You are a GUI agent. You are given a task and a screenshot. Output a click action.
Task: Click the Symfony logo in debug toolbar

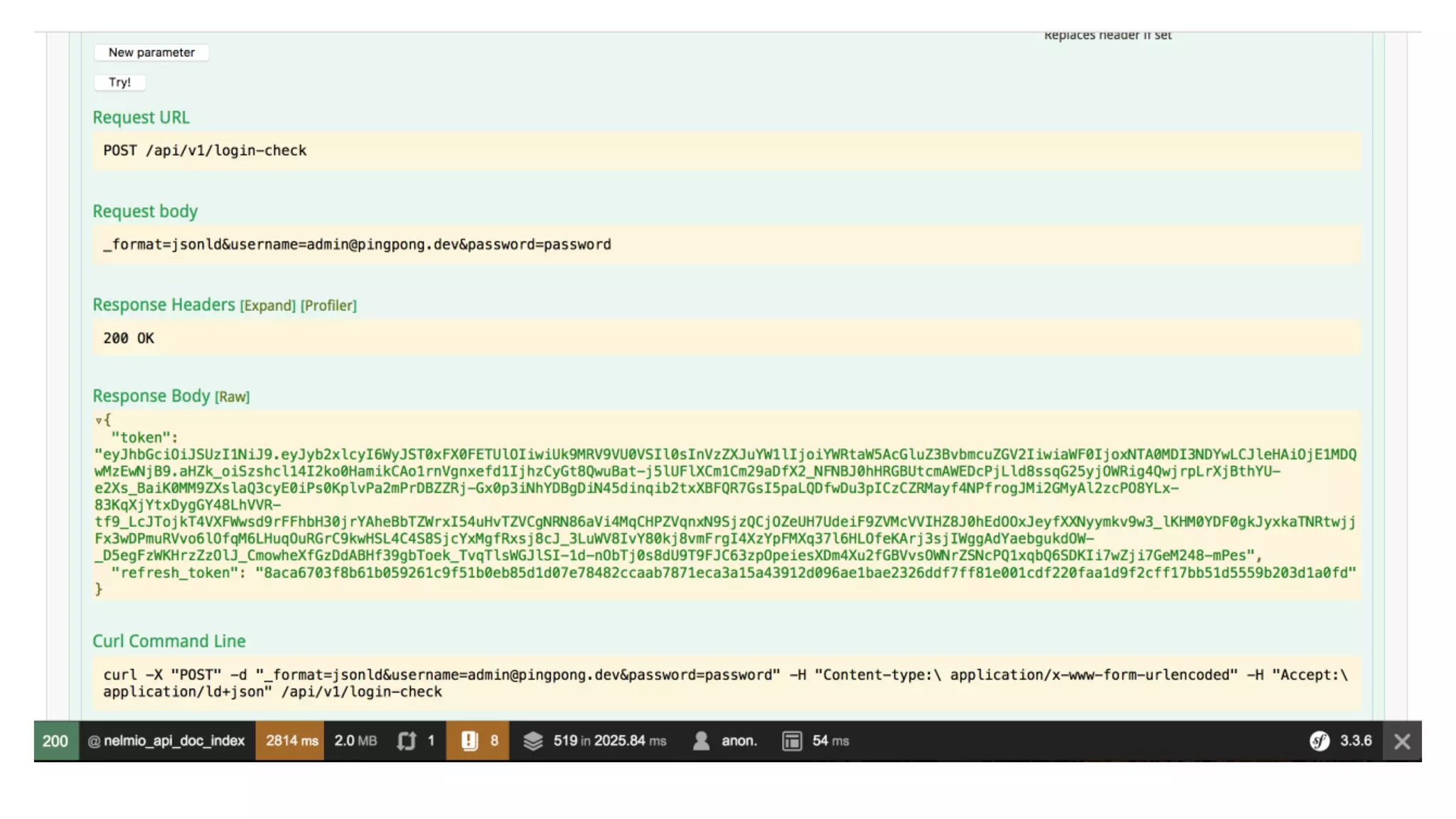coord(1319,741)
